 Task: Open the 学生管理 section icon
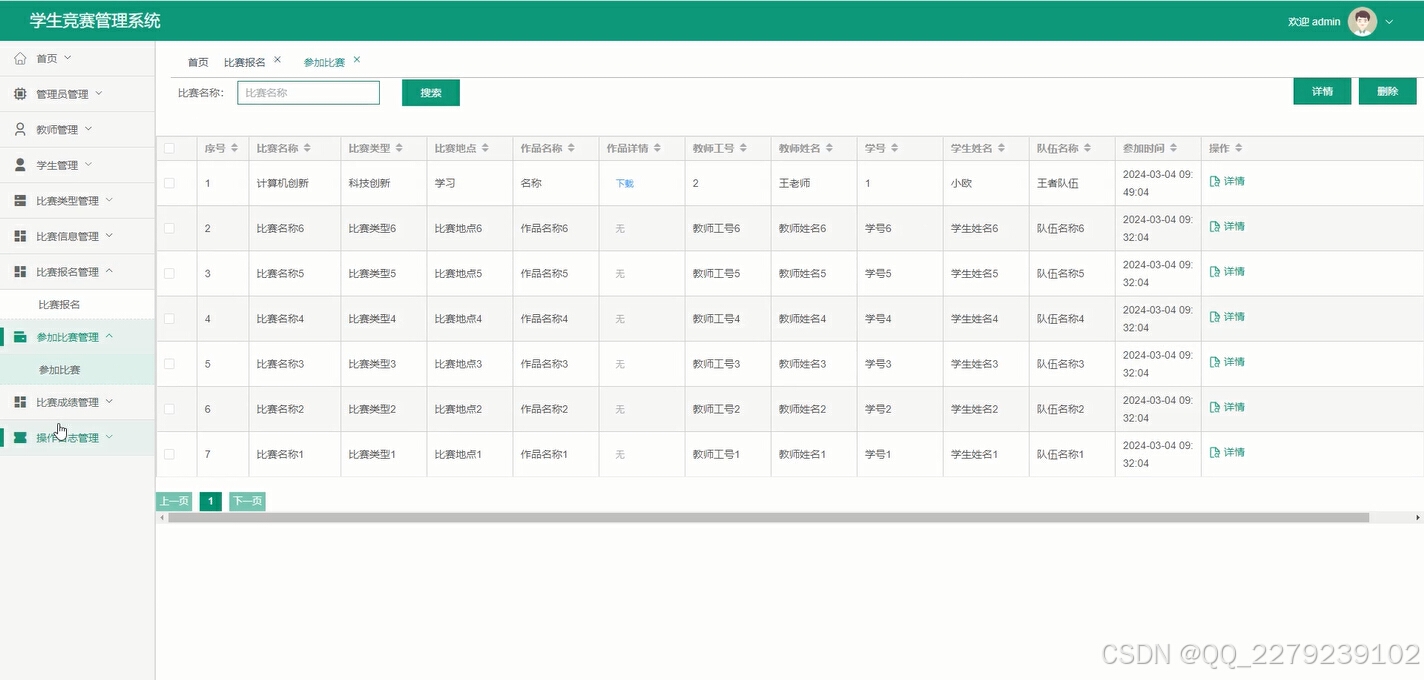coord(18,164)
